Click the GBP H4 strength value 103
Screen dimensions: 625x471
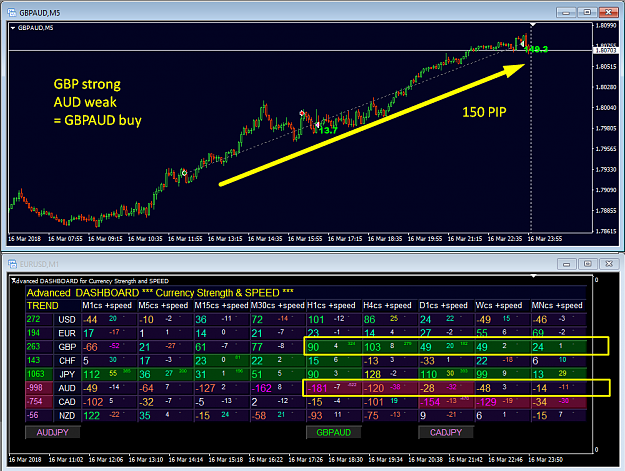tap(373, 347)
